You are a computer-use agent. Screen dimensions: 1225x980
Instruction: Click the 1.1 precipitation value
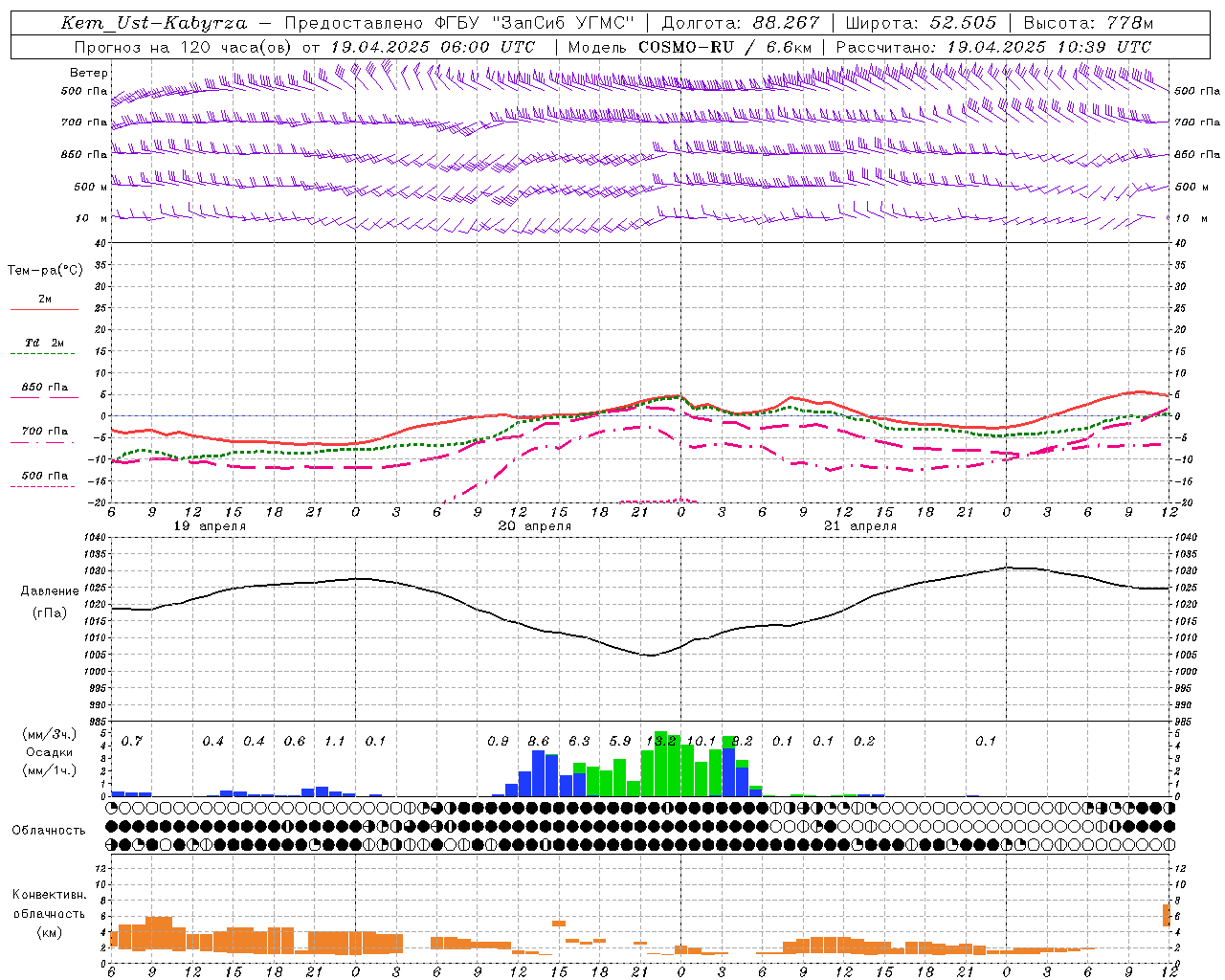[334, 741]
